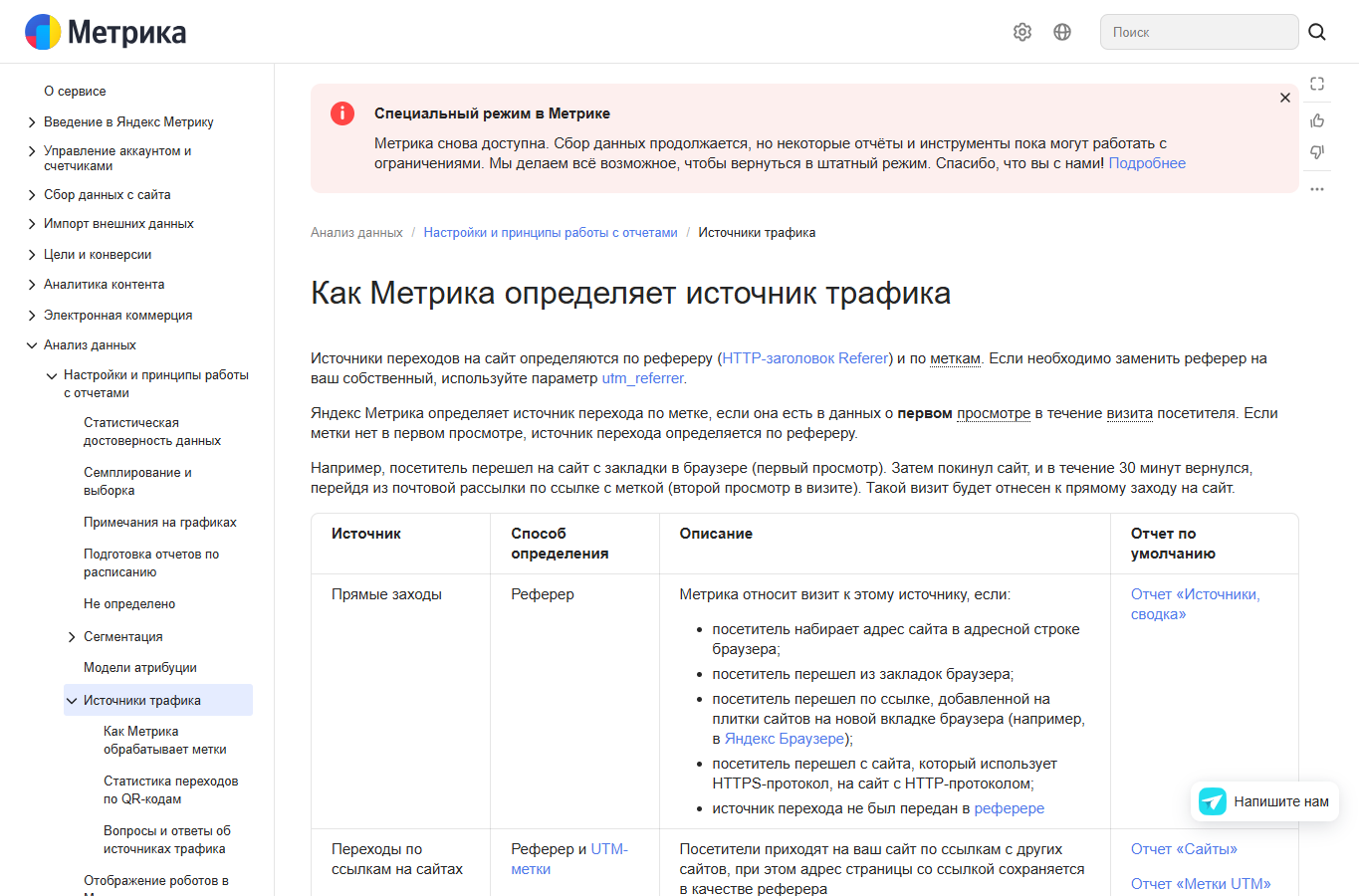Close the special mode alert banner

point(1285,98)
